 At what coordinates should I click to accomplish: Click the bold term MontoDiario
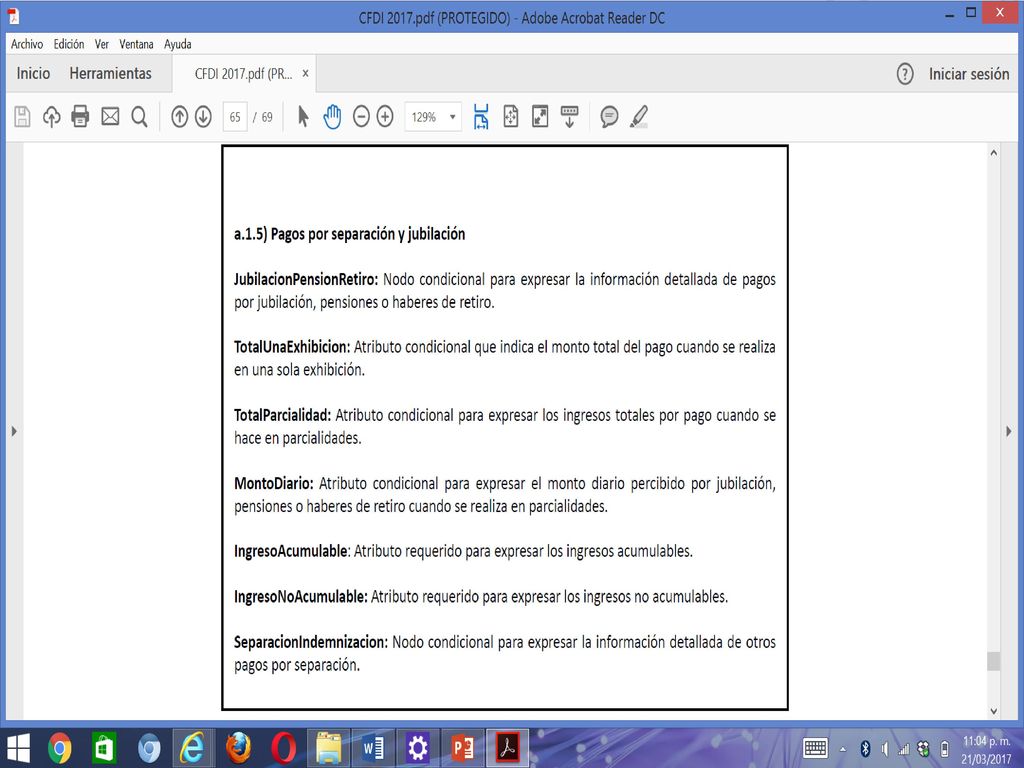274,483
